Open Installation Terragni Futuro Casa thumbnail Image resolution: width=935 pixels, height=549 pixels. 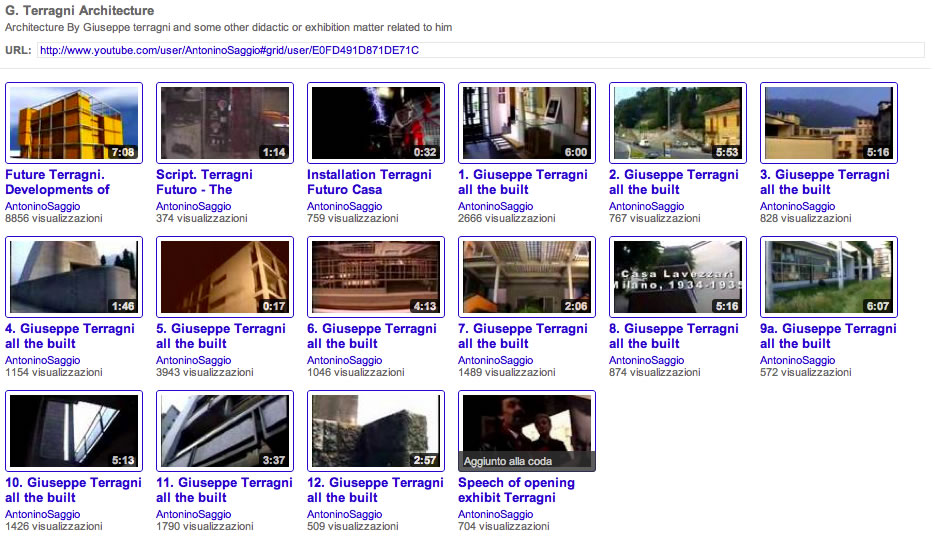pyautogui.click(x=376, y=122)
